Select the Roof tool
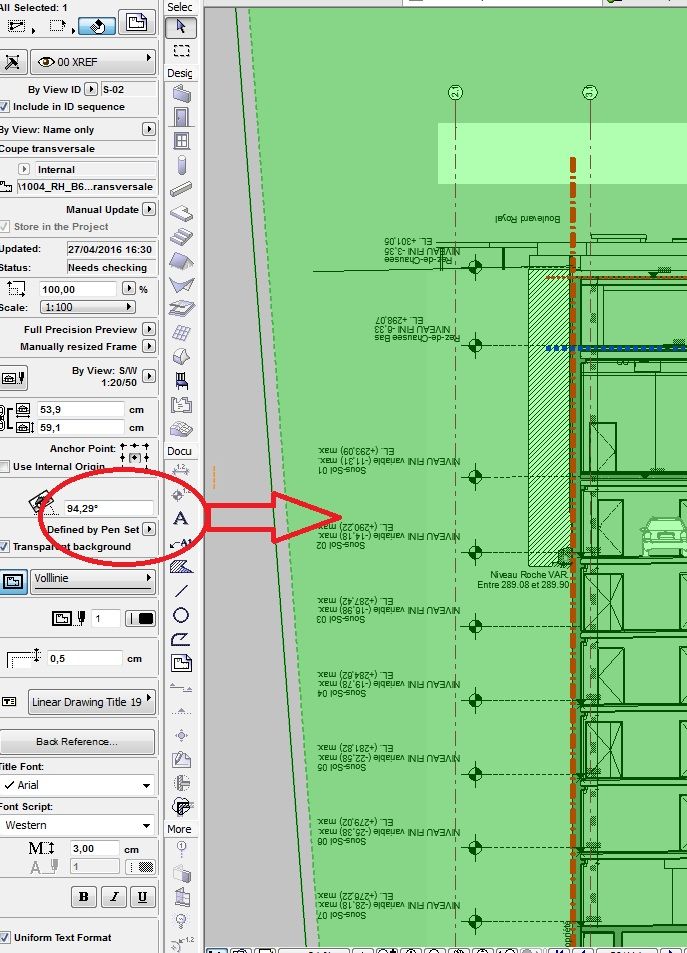 (181, 261)
